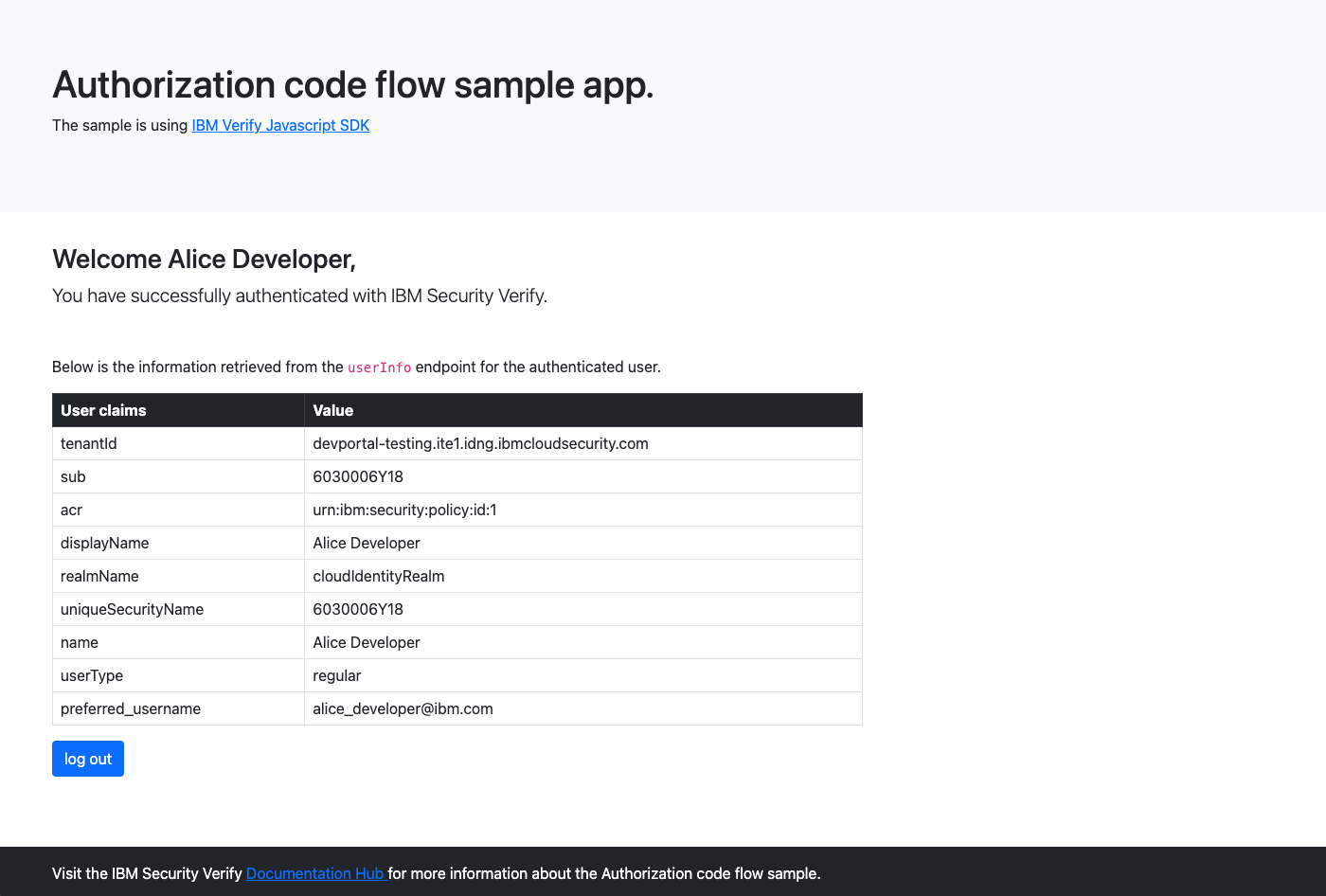Image resolution: width=1326 pixels, height=896 pixels.
Task: Click the regular userType value
Action: coord(337,675)
